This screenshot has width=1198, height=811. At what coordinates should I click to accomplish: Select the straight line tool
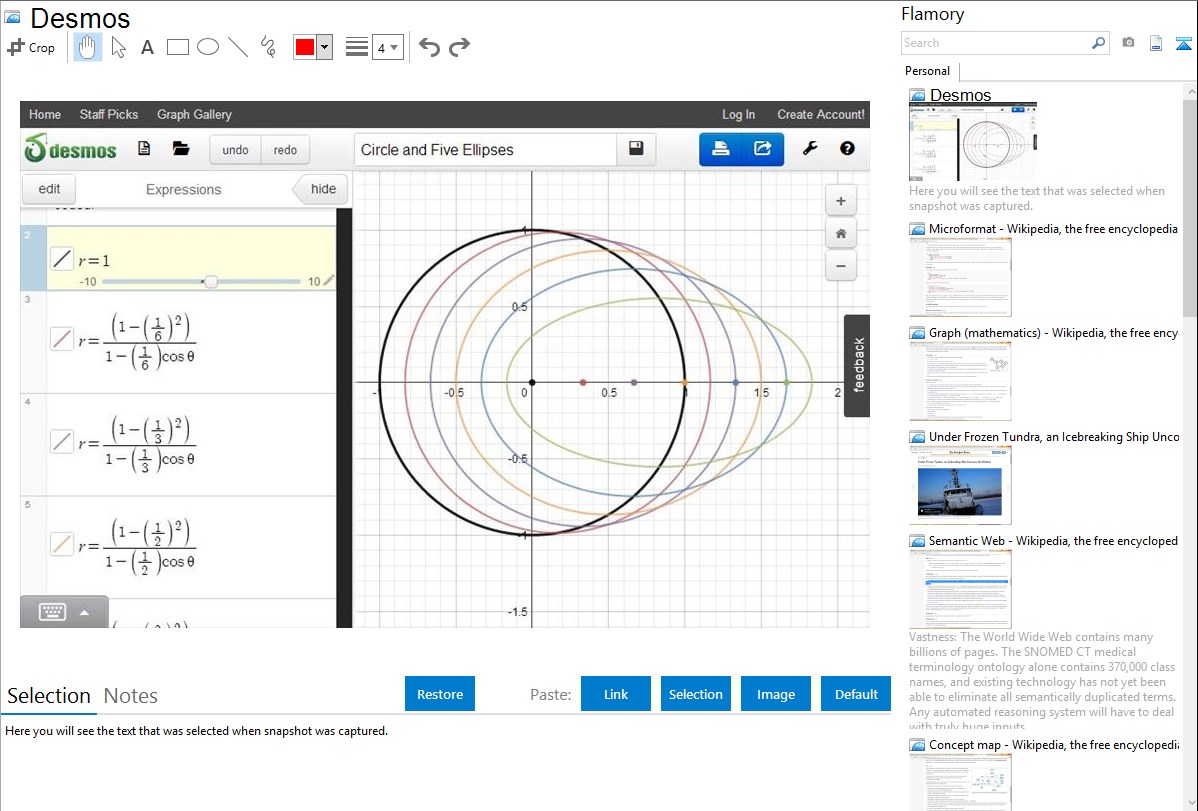tap(238, 47)
